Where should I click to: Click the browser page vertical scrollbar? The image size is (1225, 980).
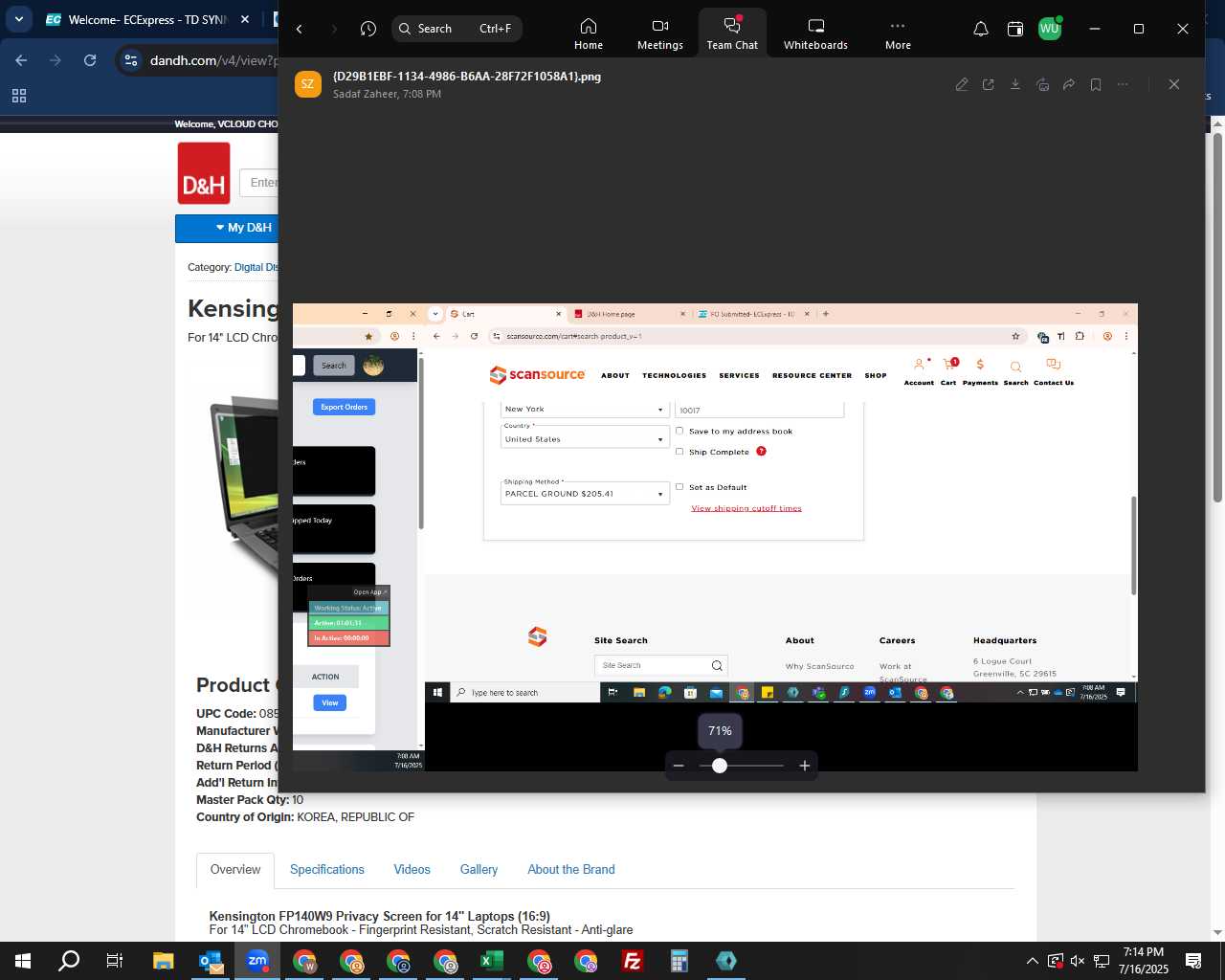(1217, 316)
